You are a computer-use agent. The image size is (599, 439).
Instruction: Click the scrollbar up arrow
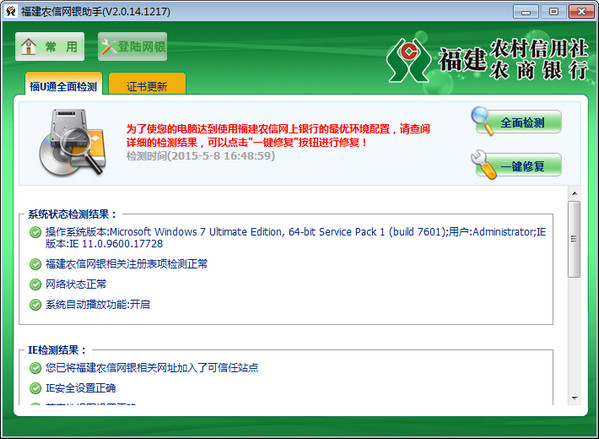point(574,194)
